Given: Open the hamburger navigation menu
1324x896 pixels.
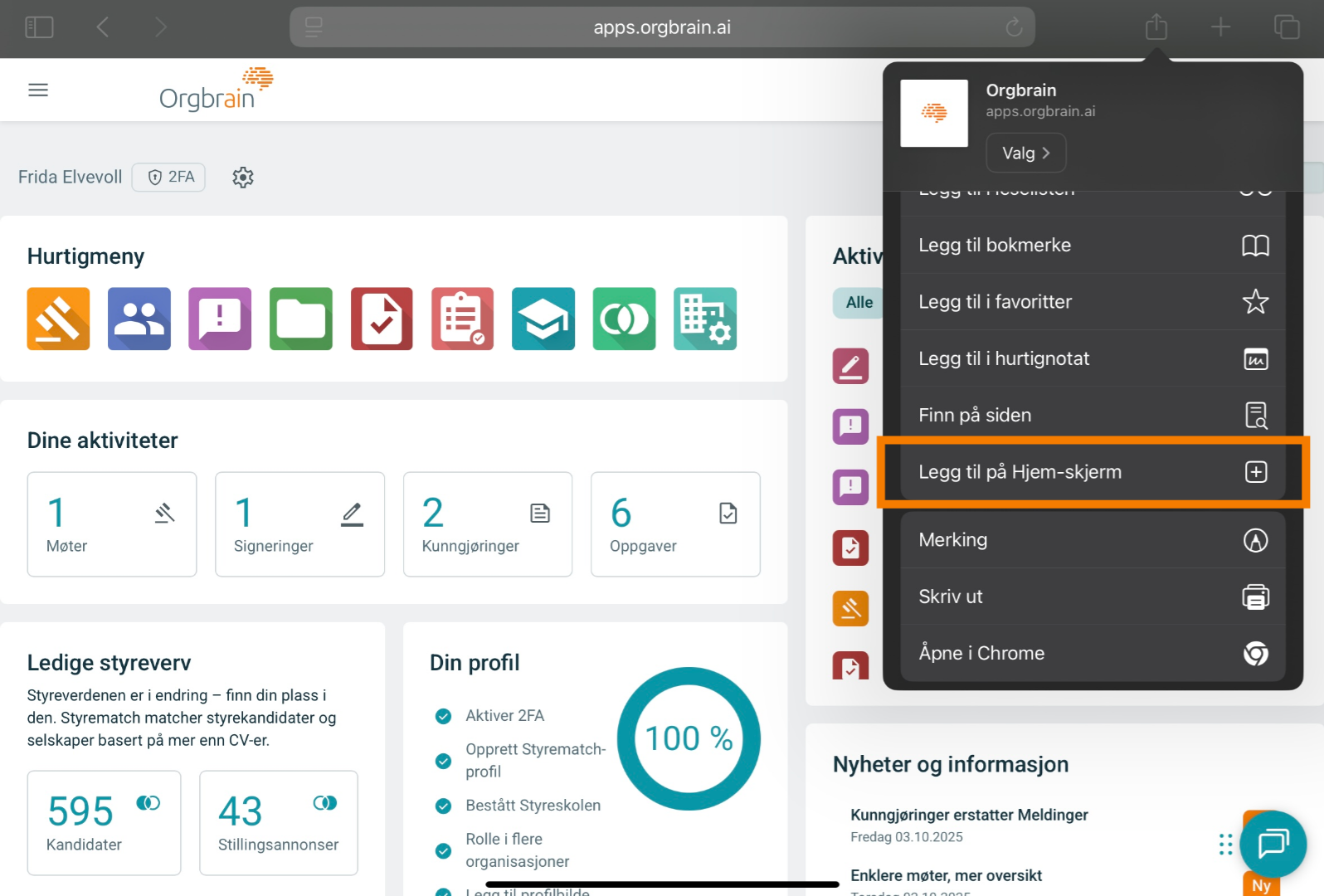Looking at the screenshot, I should click(x=38, y=90).
